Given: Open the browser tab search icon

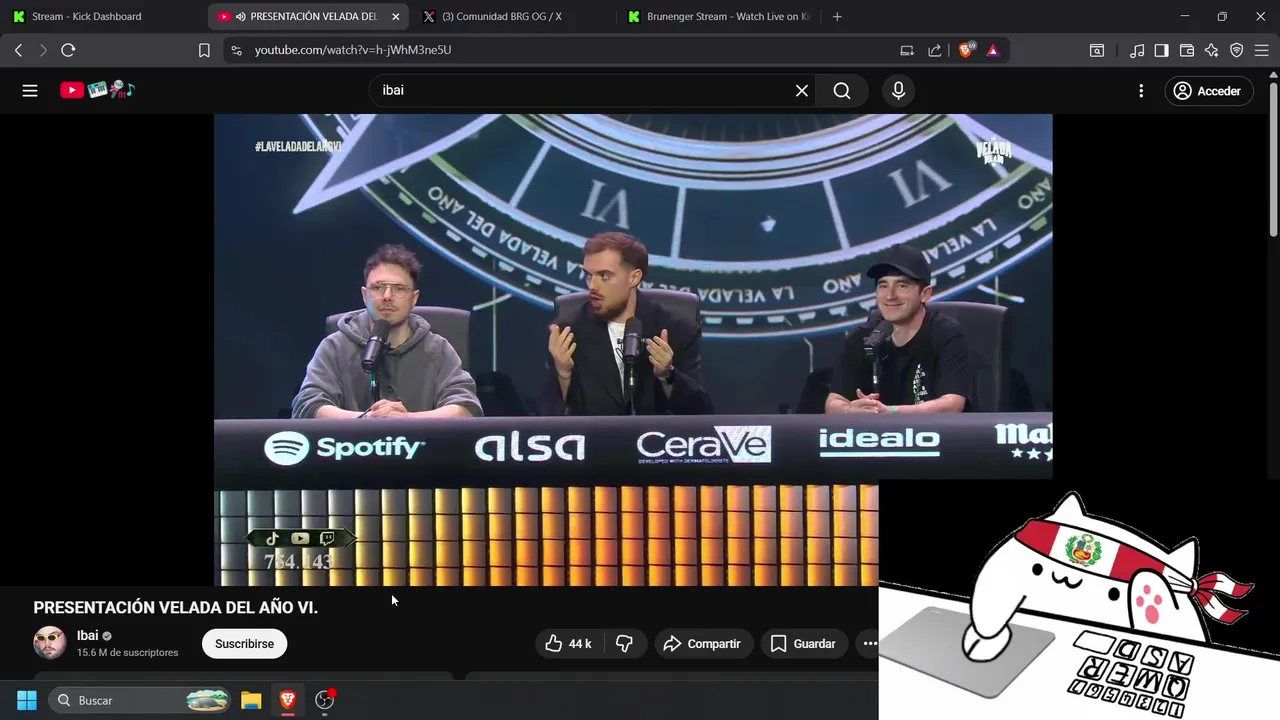Looking at the screenshot, I should click(1097, 50).
